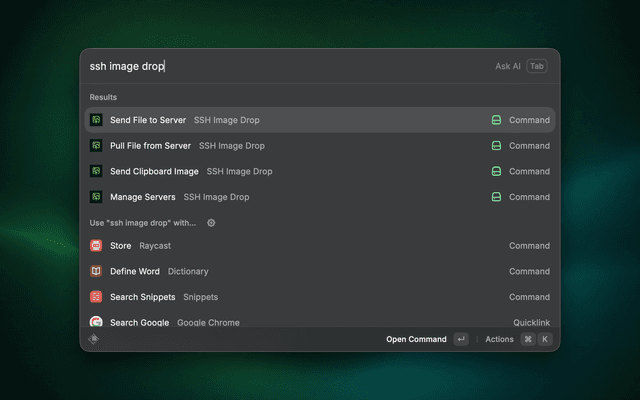
Task: Click the Results section header
Action: pos(103,97)
